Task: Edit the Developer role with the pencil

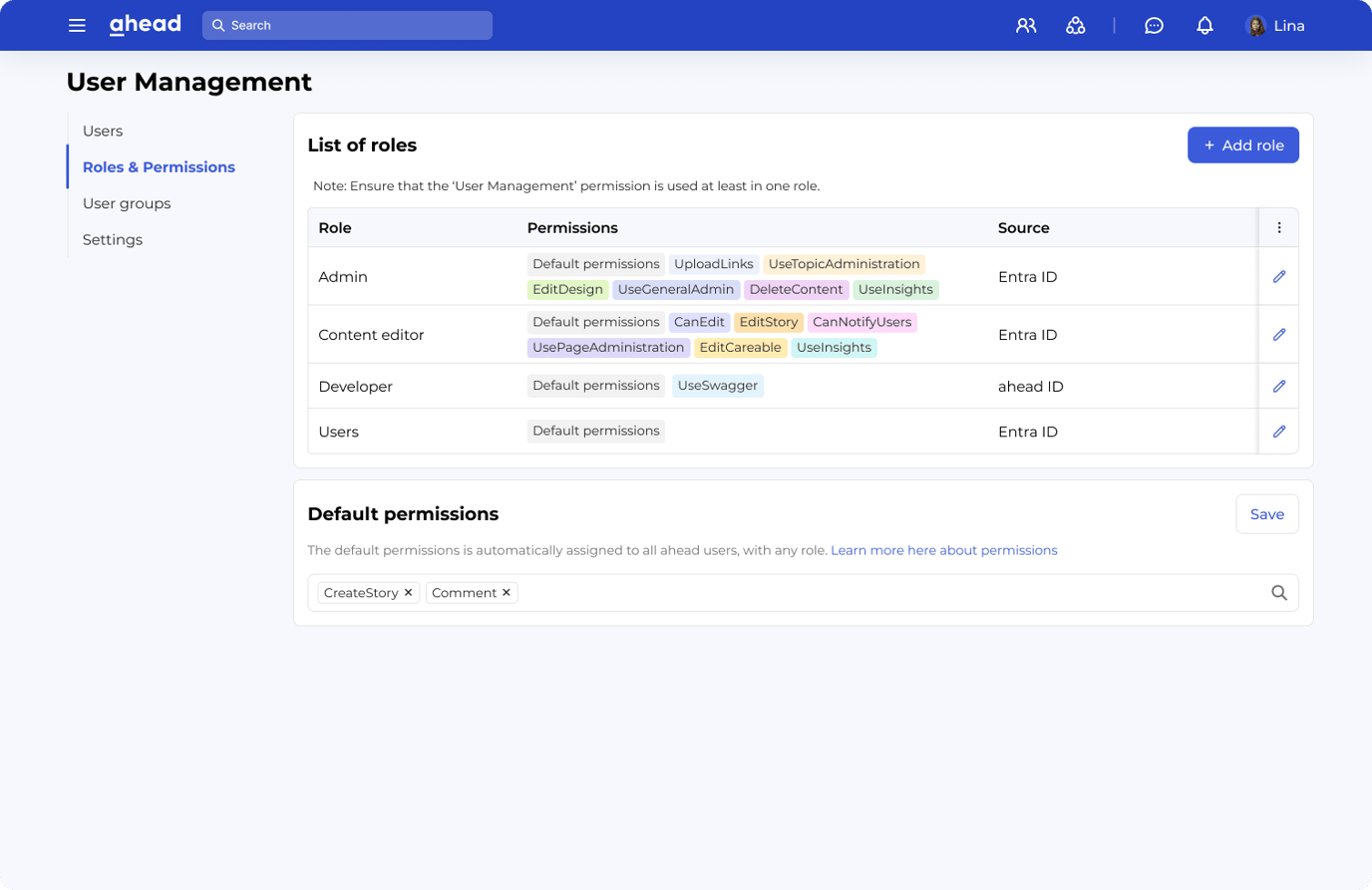Action: coord(1279,386)
